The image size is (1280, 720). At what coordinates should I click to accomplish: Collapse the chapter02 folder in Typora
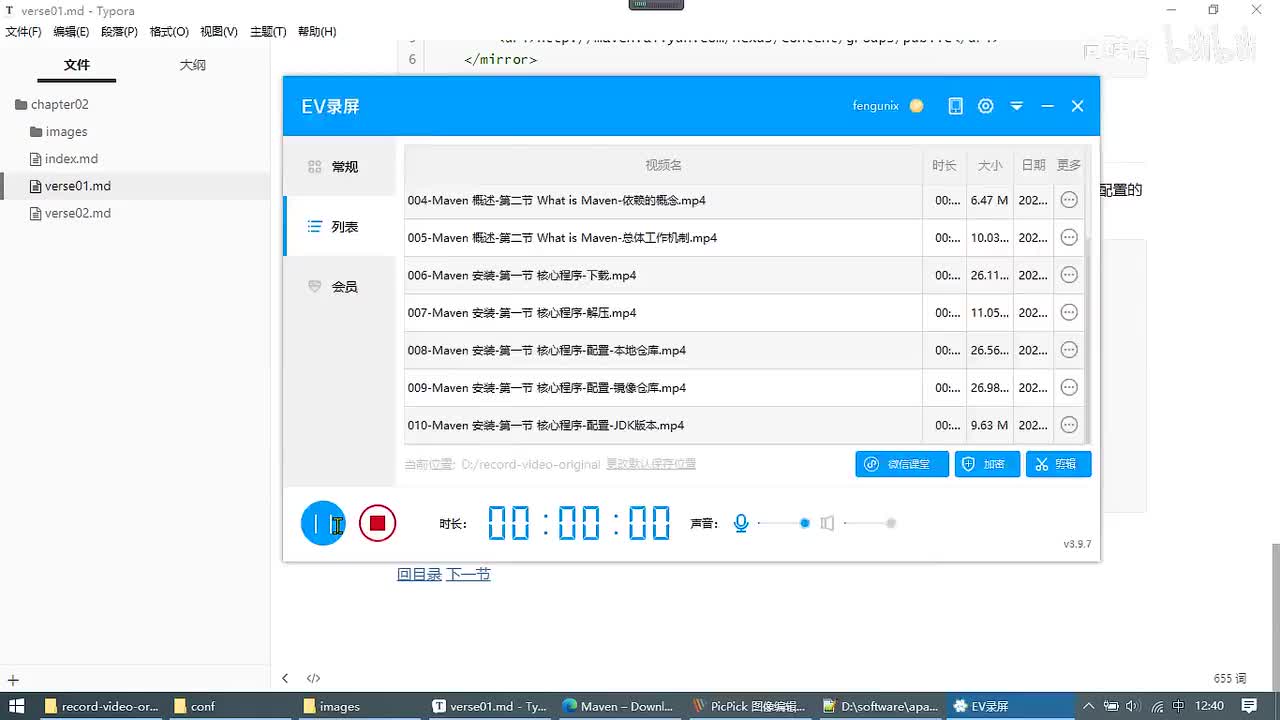click(52, 104)
